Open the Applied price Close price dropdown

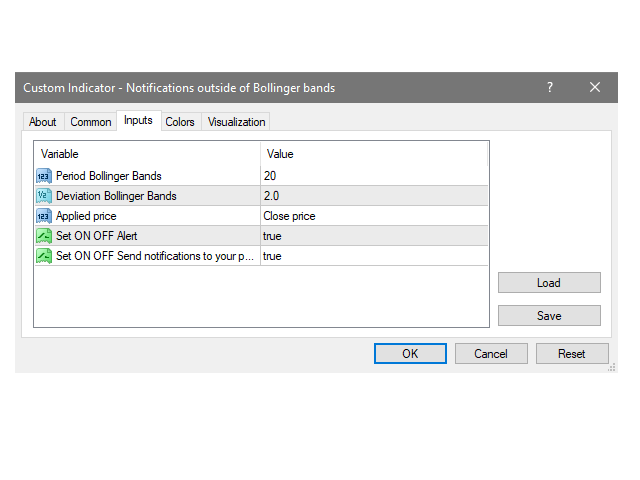pos(374,216)
